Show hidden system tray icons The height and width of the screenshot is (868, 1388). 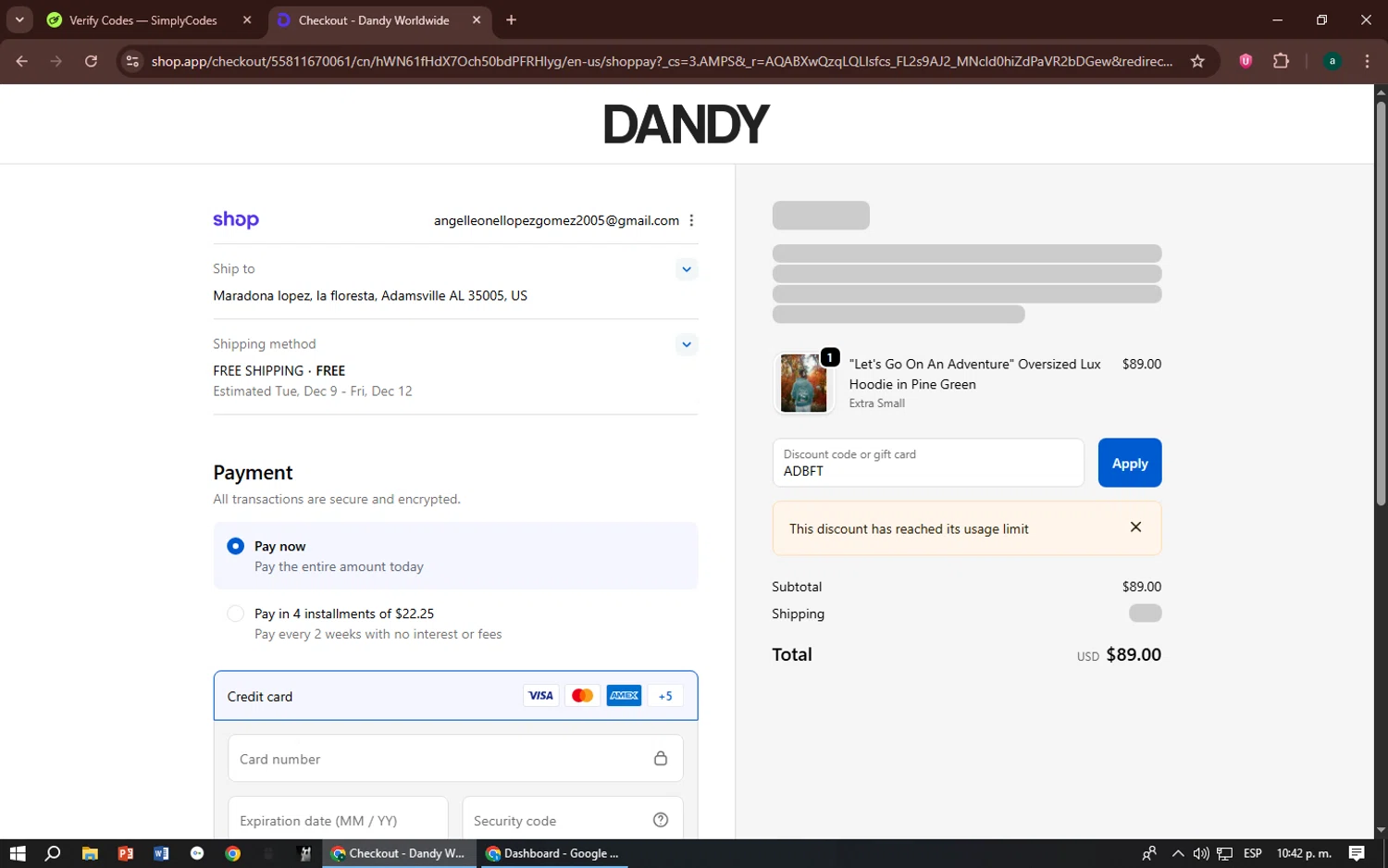pyautogui.click(x=1177, y=853)
